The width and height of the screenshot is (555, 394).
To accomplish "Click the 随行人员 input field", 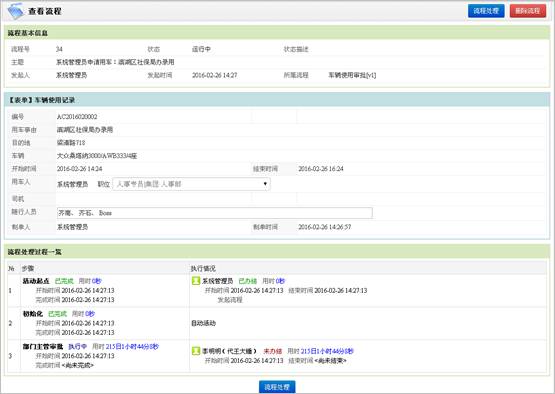I will coord(214,213).
